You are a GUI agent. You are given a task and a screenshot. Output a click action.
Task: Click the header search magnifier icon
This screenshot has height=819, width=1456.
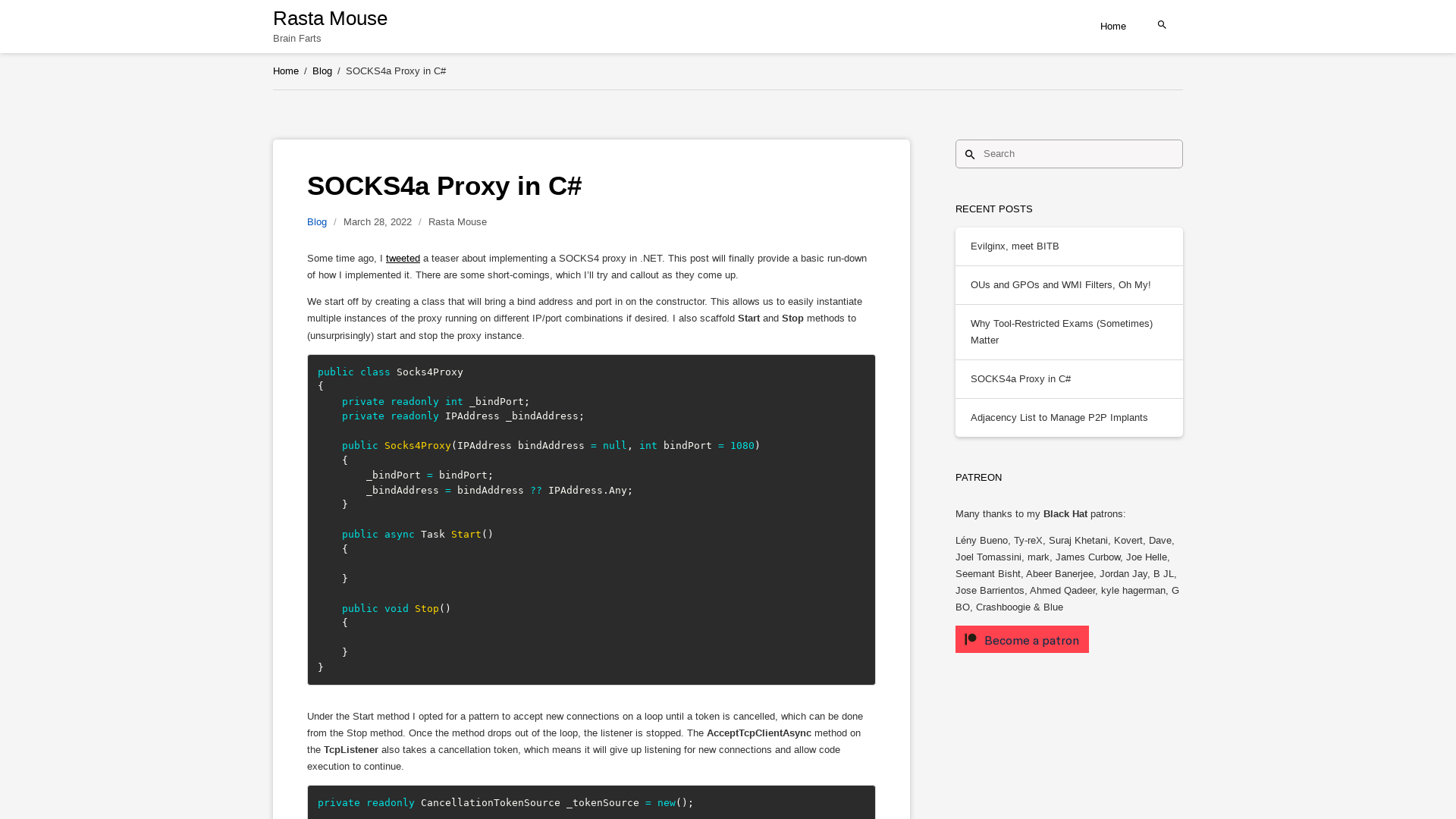1162,25
